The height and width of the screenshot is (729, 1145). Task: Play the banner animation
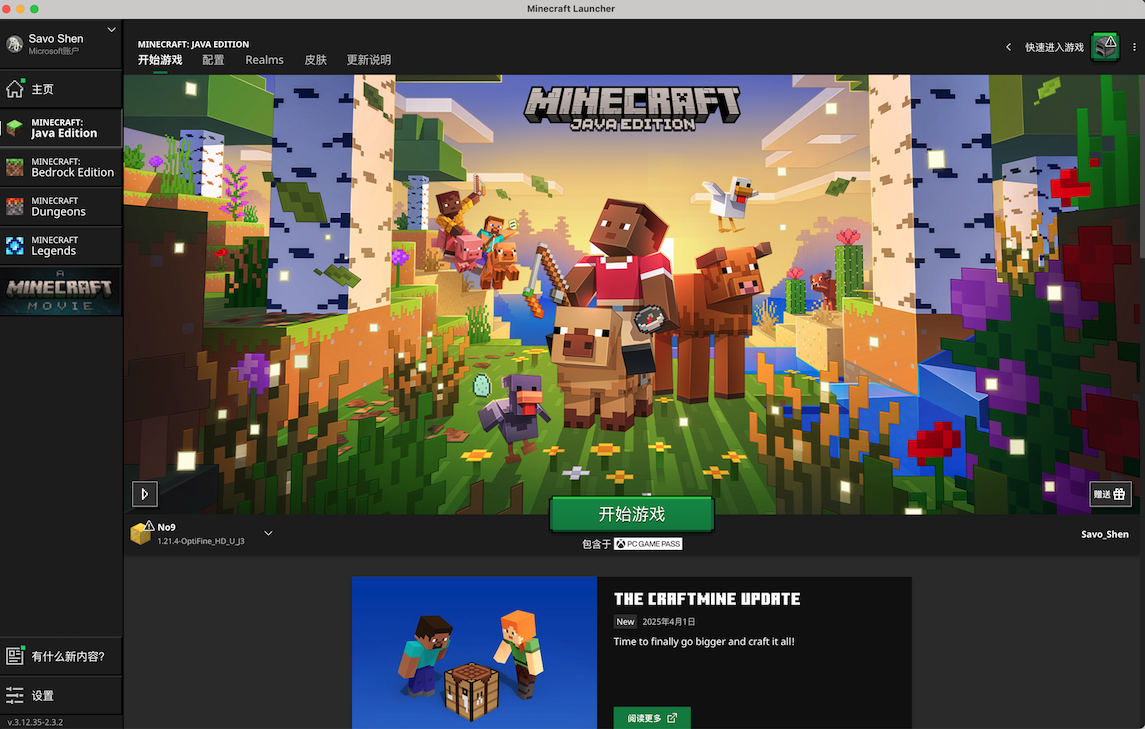coord(145,493)
